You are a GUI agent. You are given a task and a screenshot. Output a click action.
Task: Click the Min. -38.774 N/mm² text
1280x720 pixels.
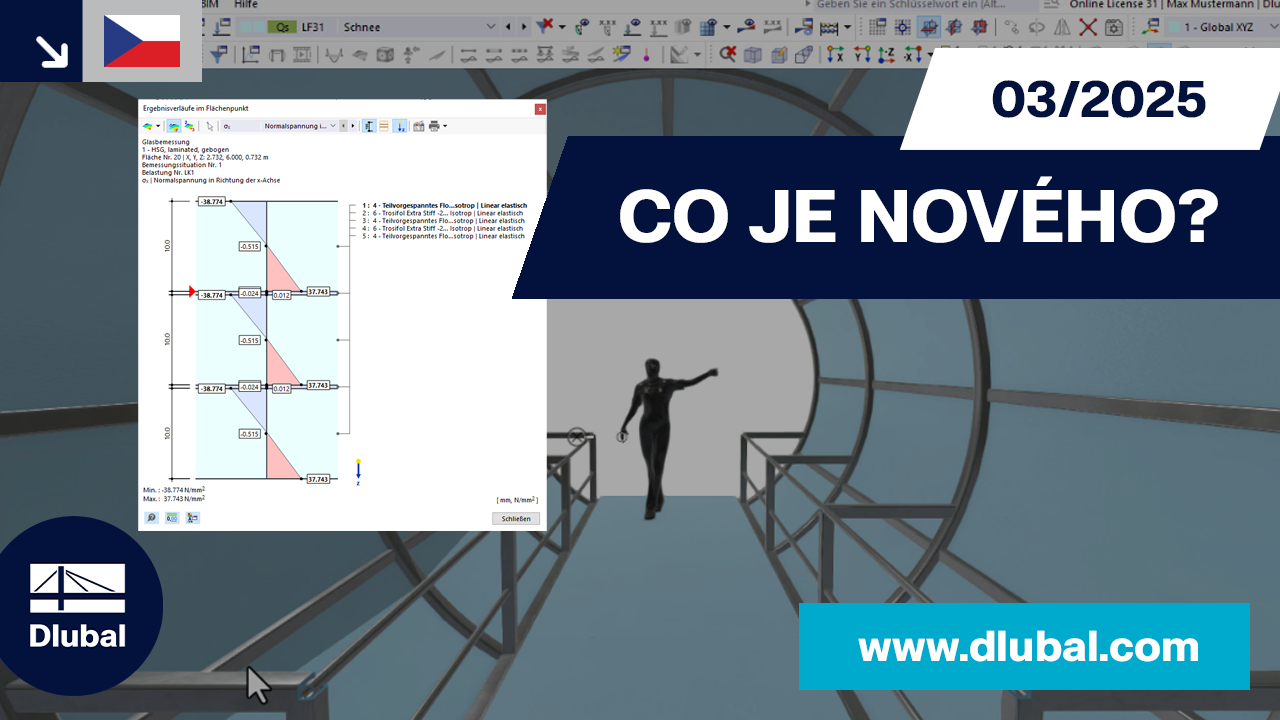(x=173, y=490)
